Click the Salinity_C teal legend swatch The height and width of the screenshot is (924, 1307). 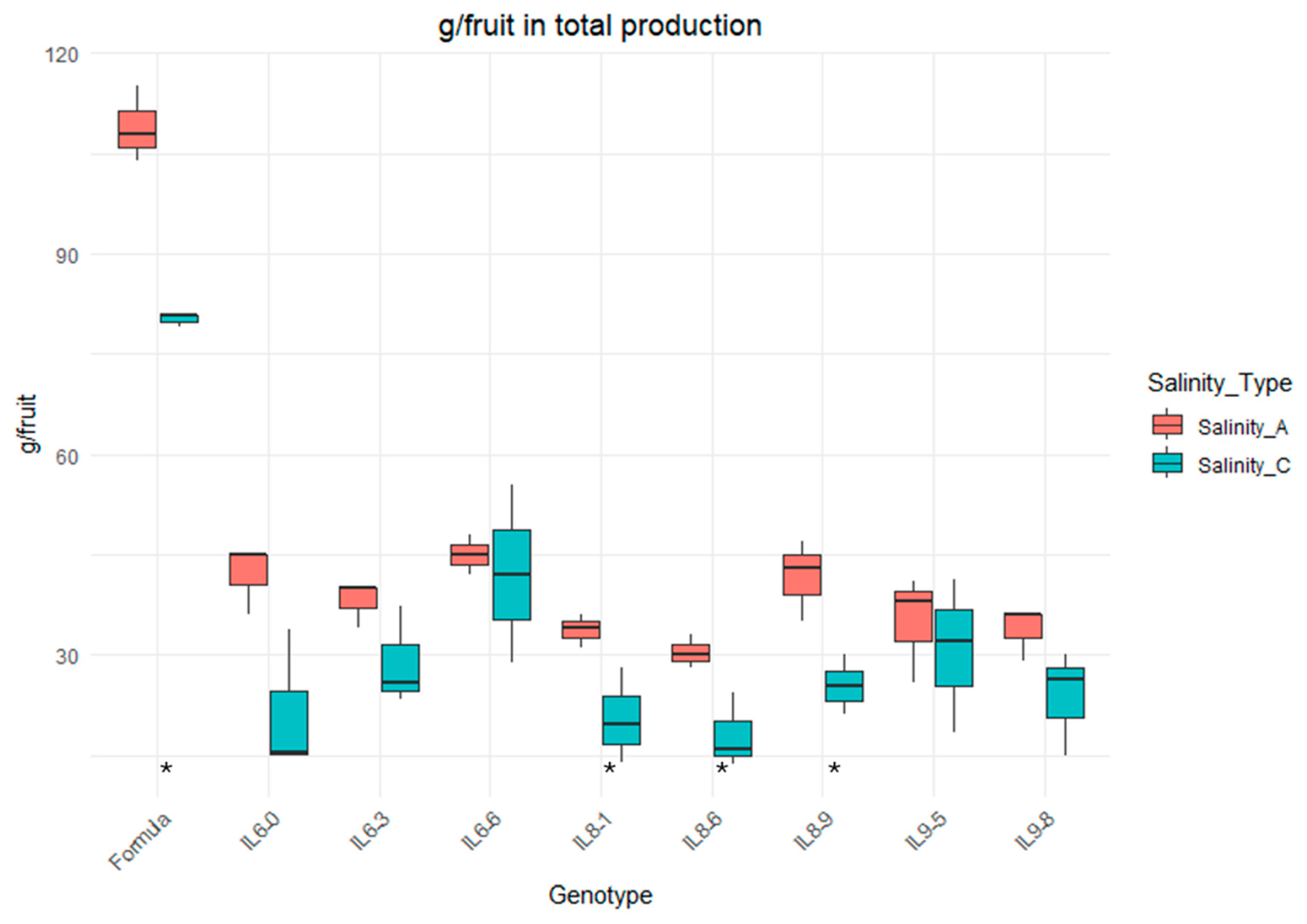pos(1167,463)
